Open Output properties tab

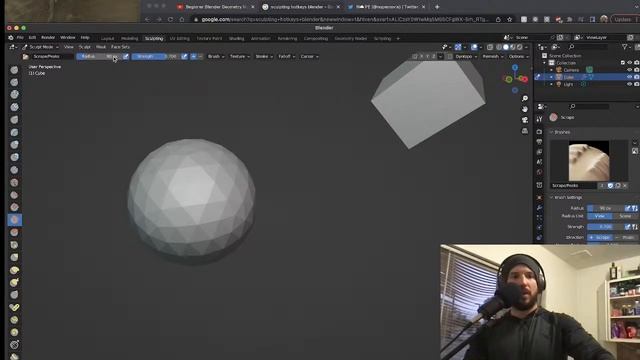tap(539, 142)
